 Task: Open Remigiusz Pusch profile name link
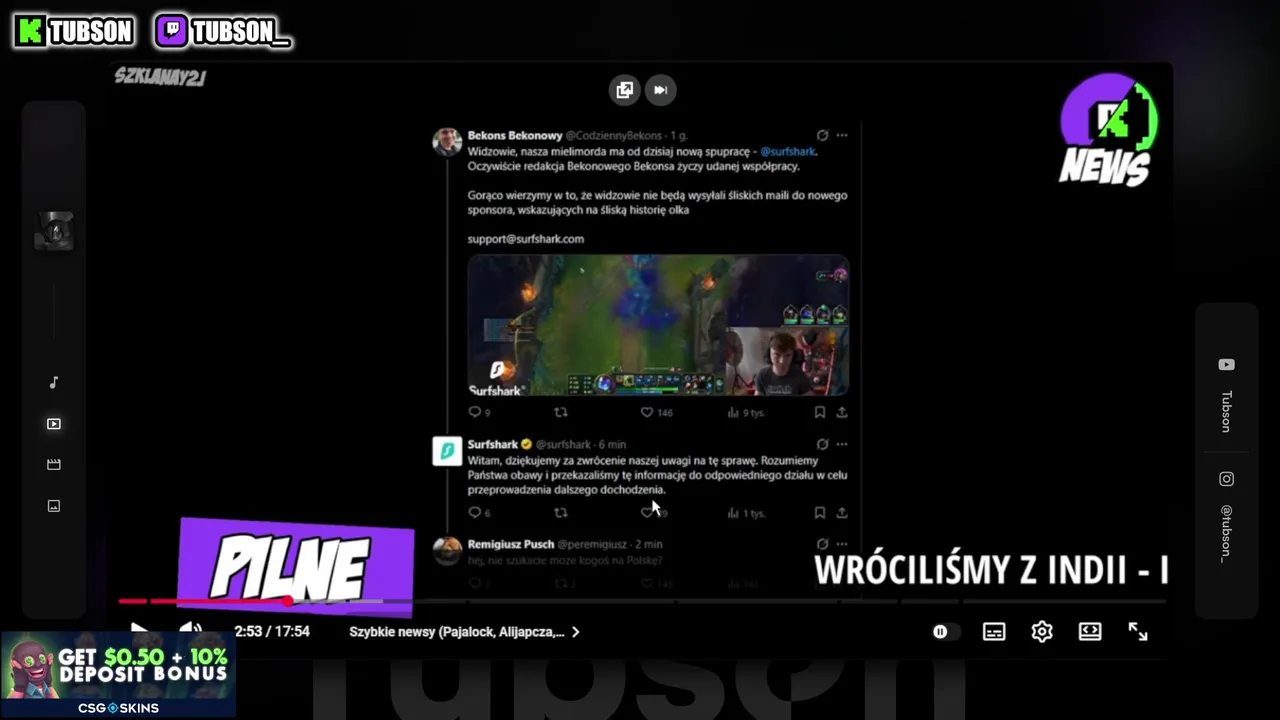pos(510,544)
